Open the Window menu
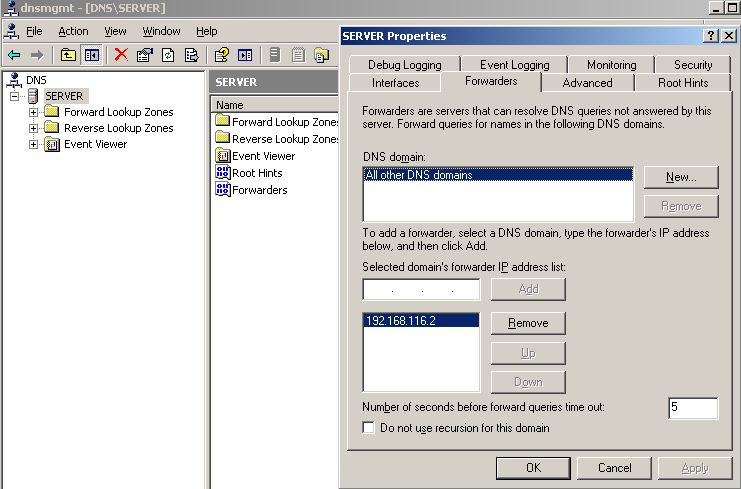The height and width of the screenshot is (489, 741). 161,31
